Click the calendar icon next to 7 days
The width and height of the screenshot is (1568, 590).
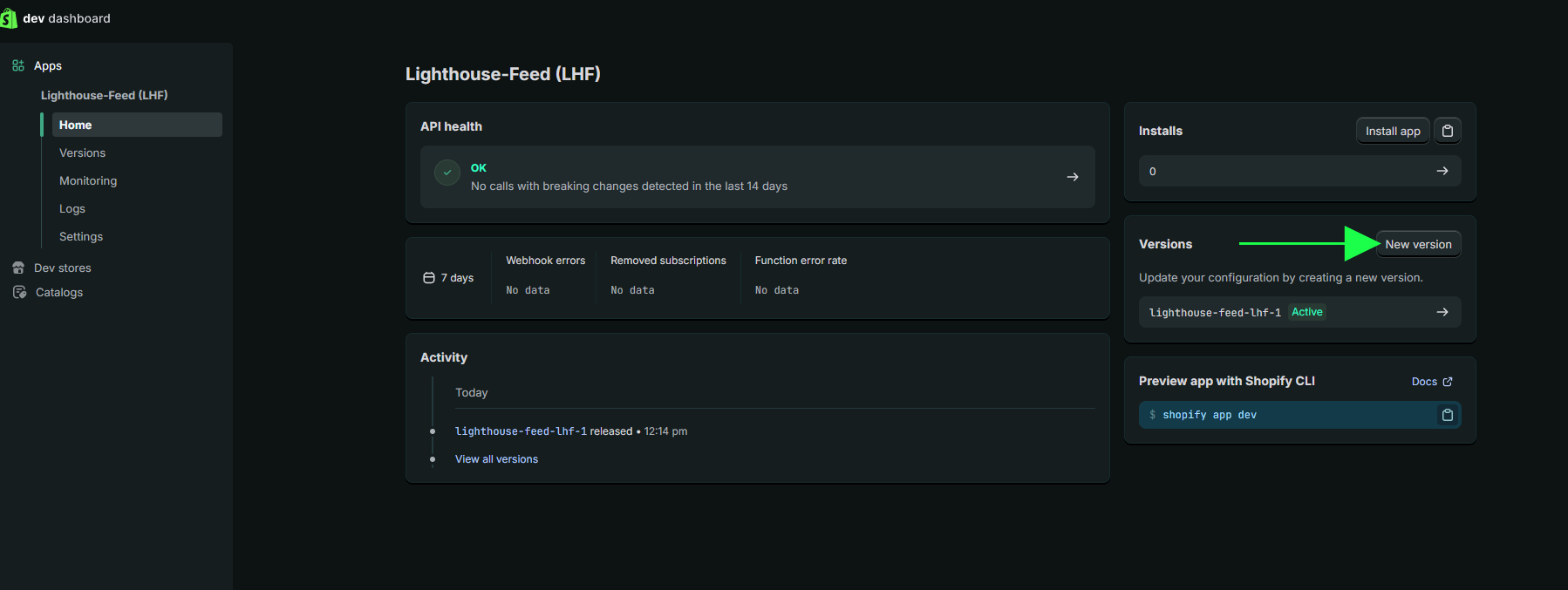point(429,278)
